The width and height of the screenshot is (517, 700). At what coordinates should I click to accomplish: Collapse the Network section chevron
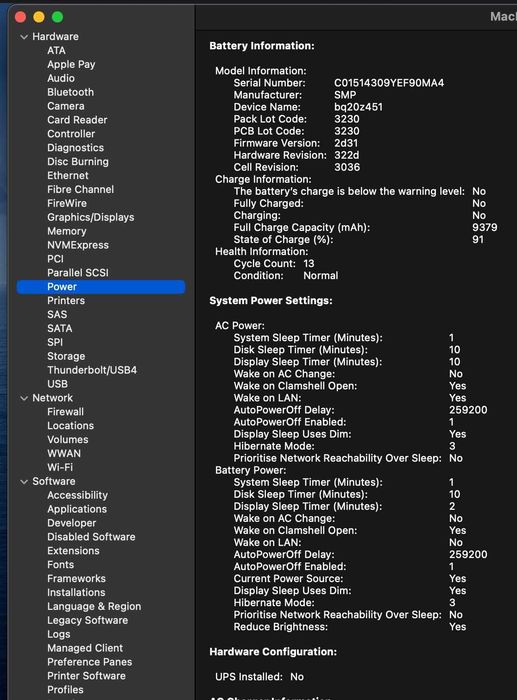24,398
